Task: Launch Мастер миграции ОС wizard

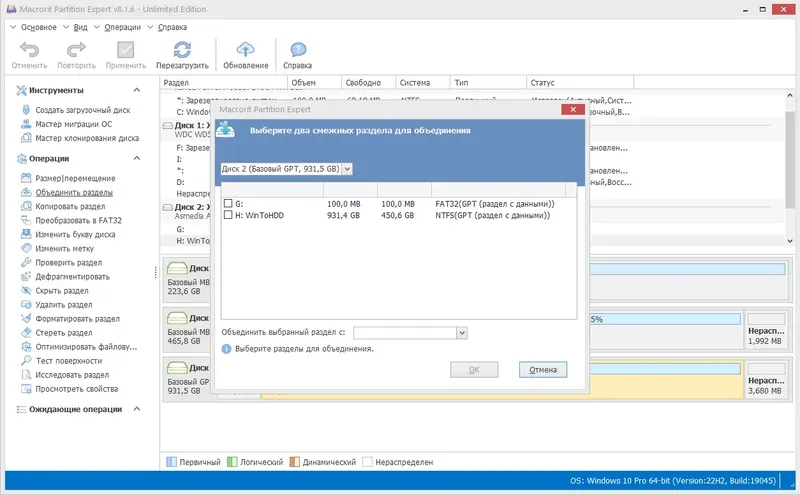Action: [x=73, y=124]
